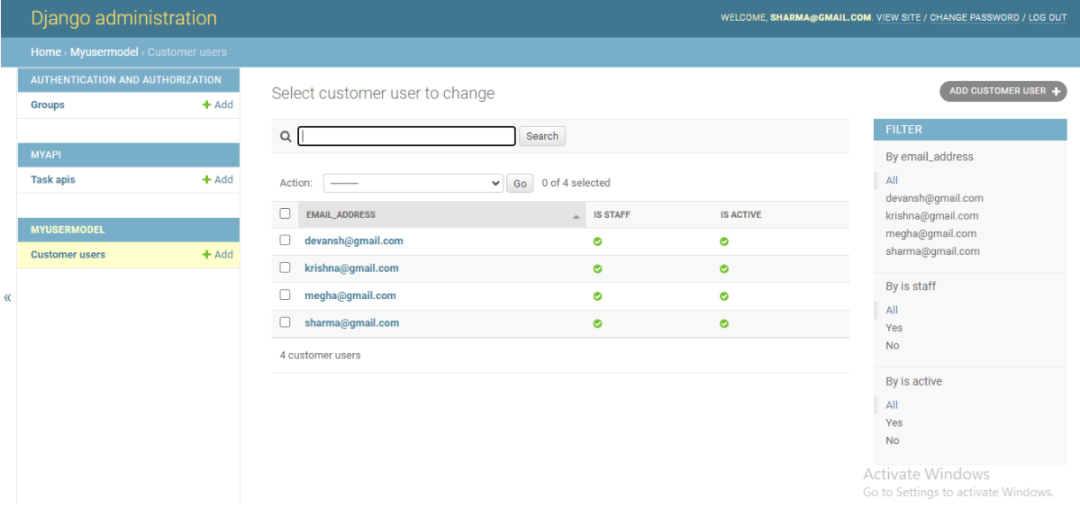The width and height of the screenshot is (1080, 526).
Task: Click the plus icon on Add Customer User
Action: 1057,92
